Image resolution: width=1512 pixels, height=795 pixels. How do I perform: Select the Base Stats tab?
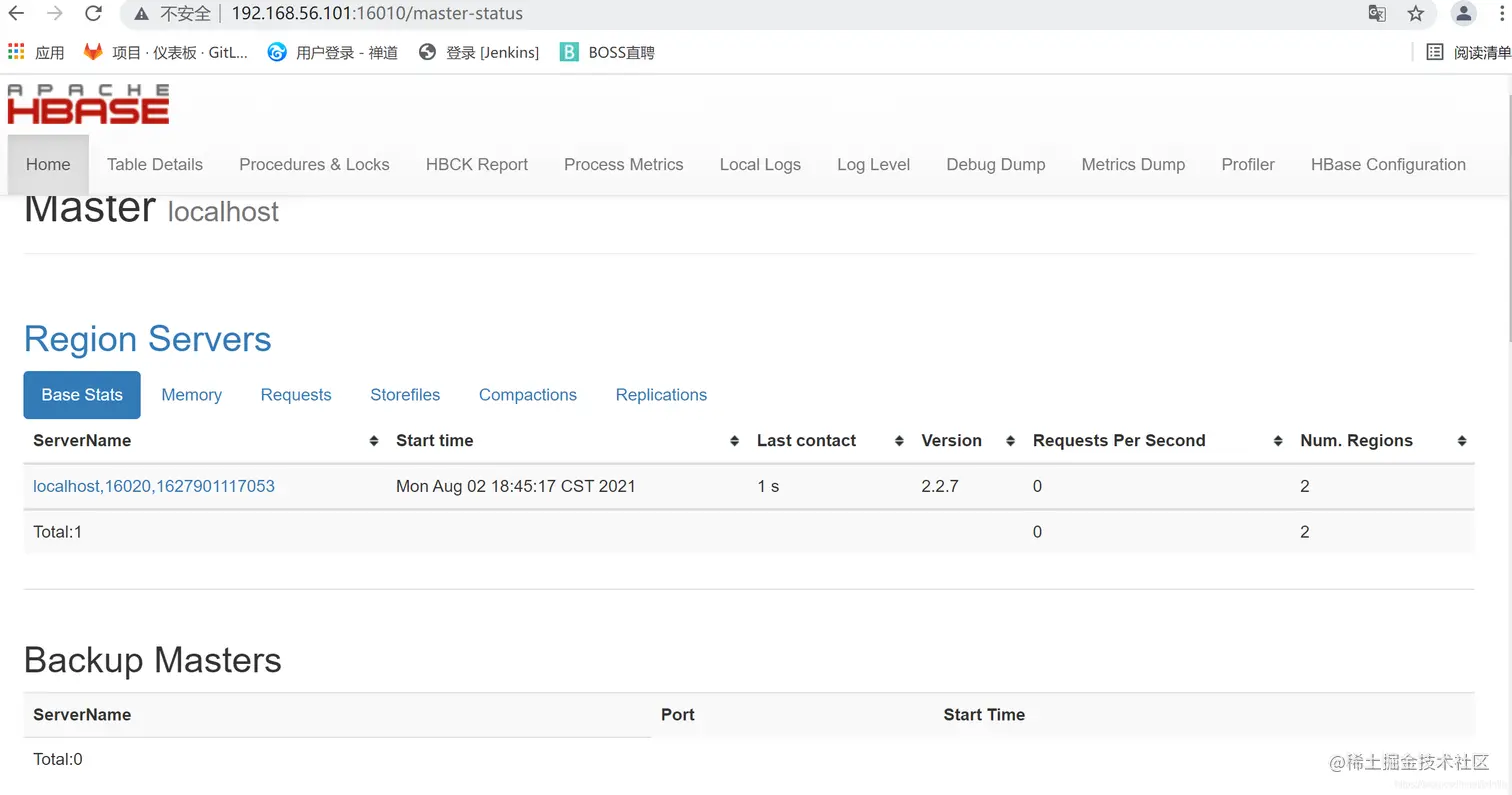click(x=82, y=395)
